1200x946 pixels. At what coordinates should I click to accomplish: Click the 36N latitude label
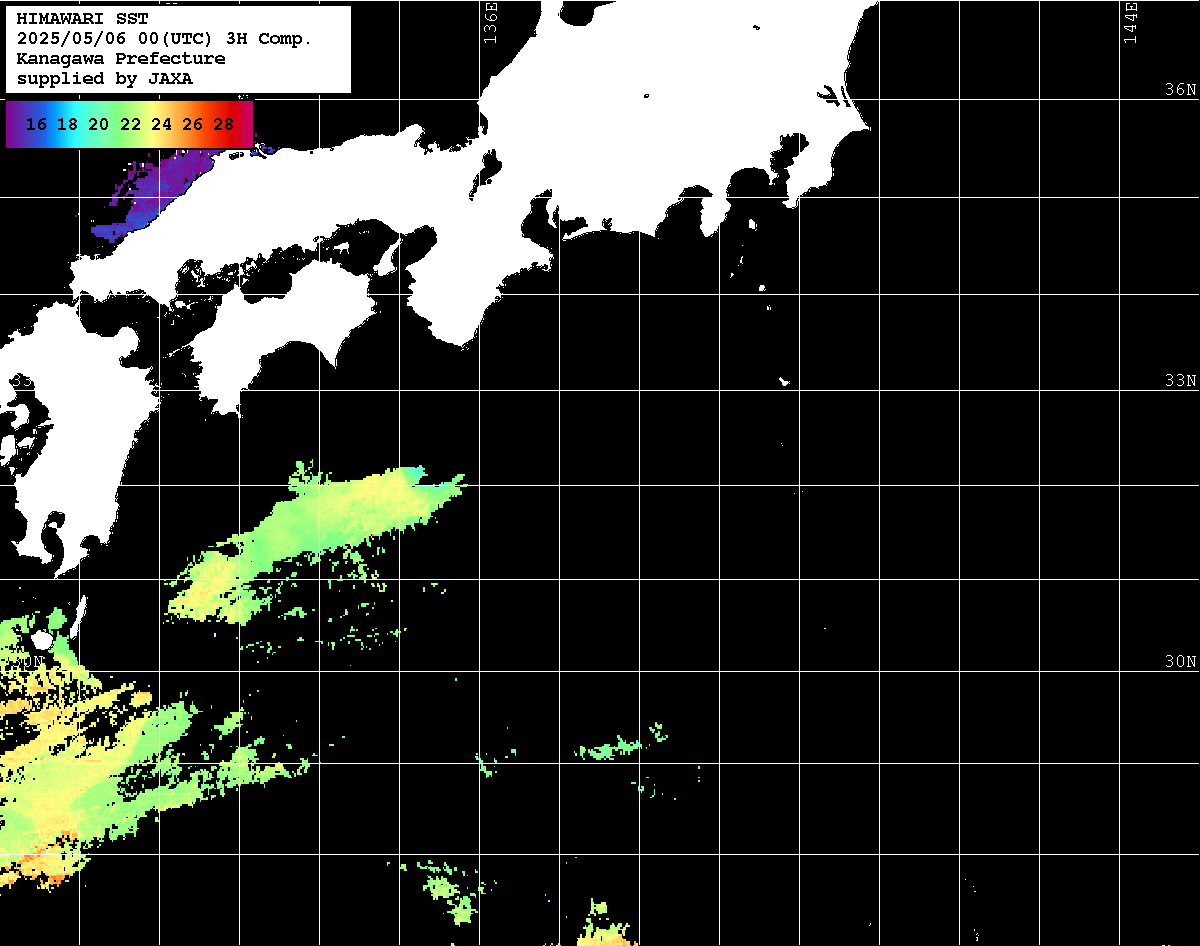point(1180,90)
